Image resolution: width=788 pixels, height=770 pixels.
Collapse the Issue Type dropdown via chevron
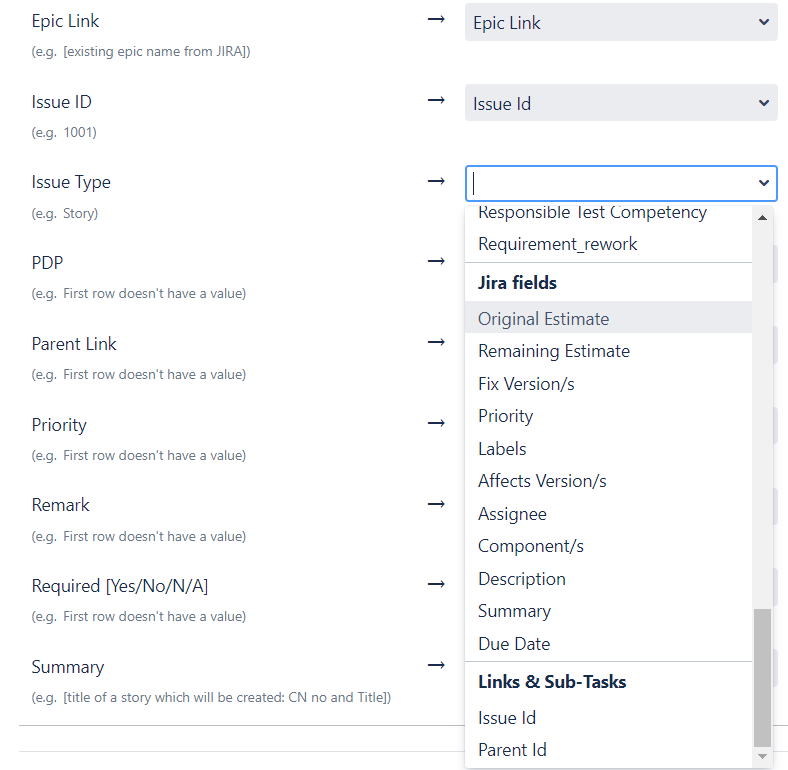coord(763,183)
